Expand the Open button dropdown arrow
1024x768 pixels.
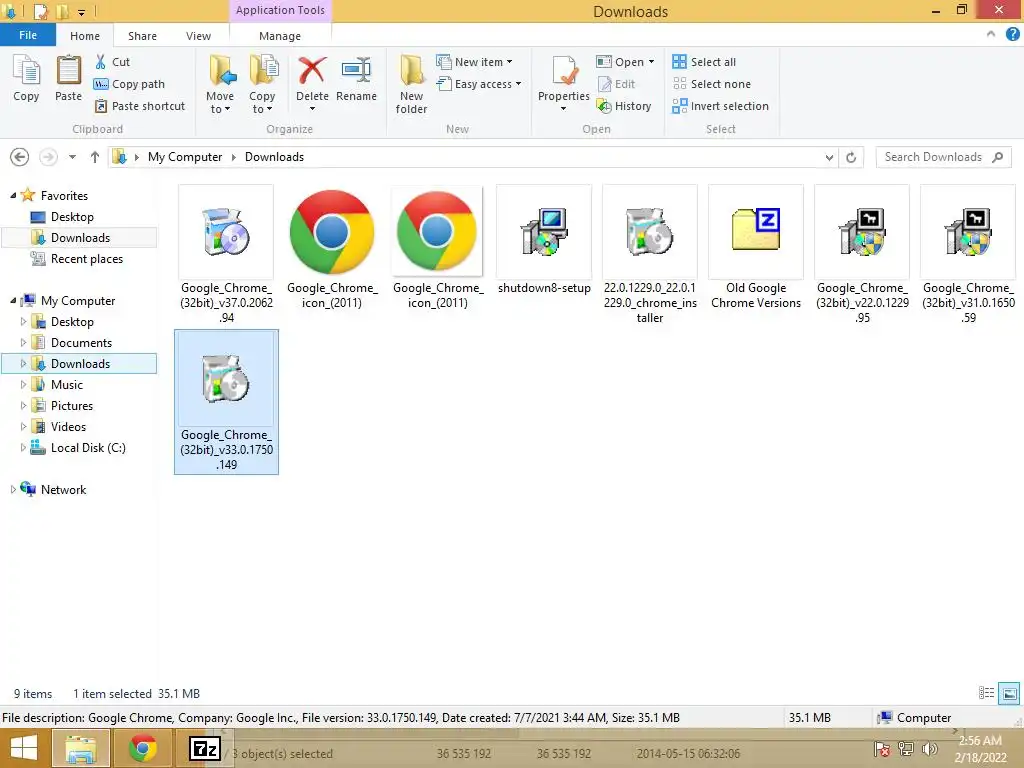(651, 62)
